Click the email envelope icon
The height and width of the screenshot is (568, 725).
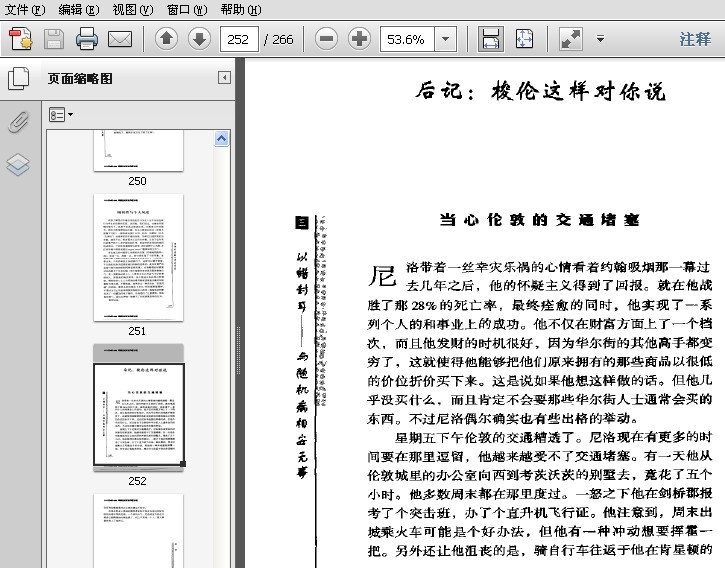point(120,39)
